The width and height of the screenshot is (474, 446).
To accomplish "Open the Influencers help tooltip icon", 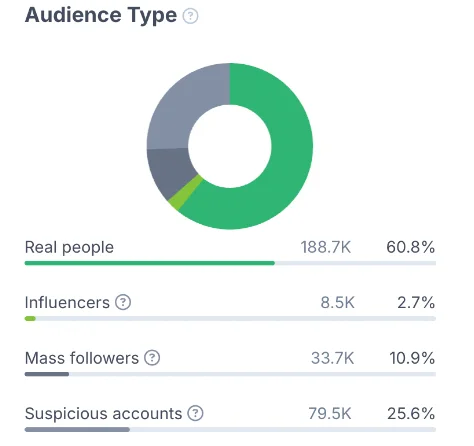I will click(123, 302).
